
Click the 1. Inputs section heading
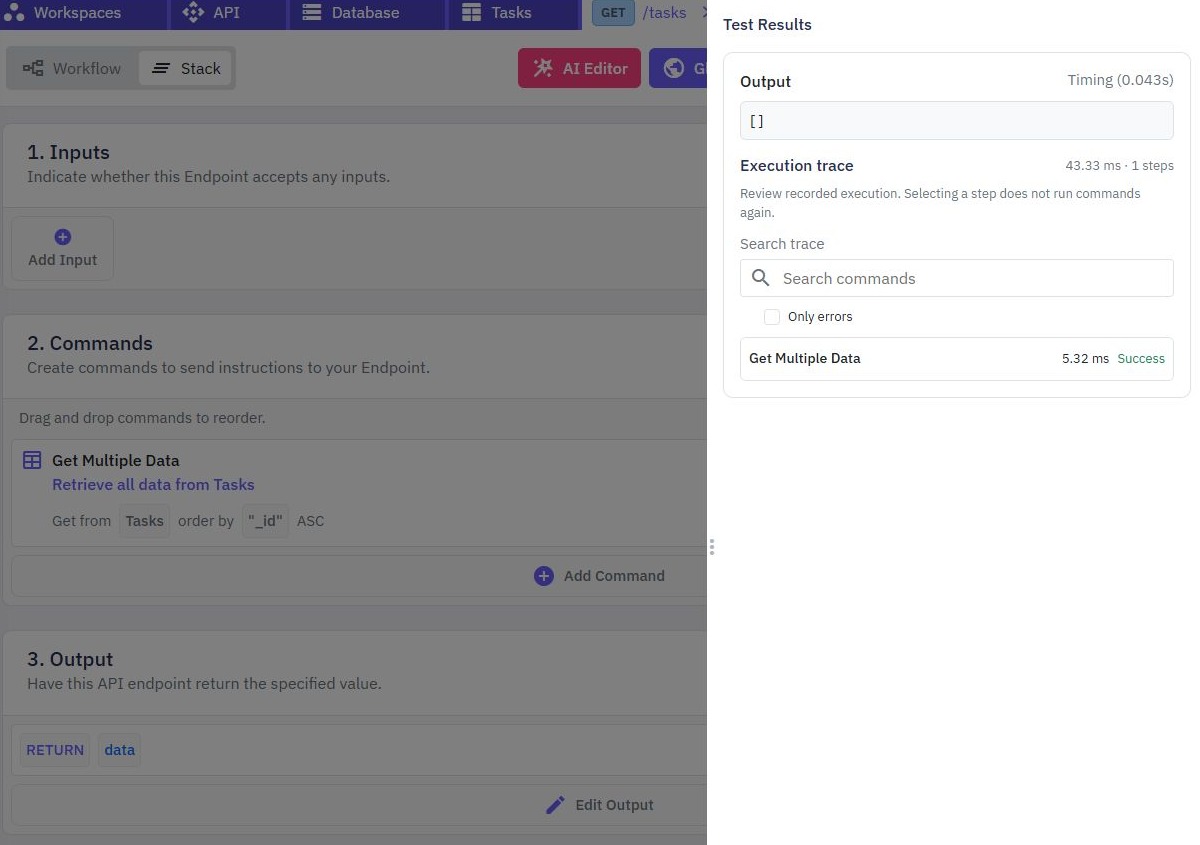point(68,152)
